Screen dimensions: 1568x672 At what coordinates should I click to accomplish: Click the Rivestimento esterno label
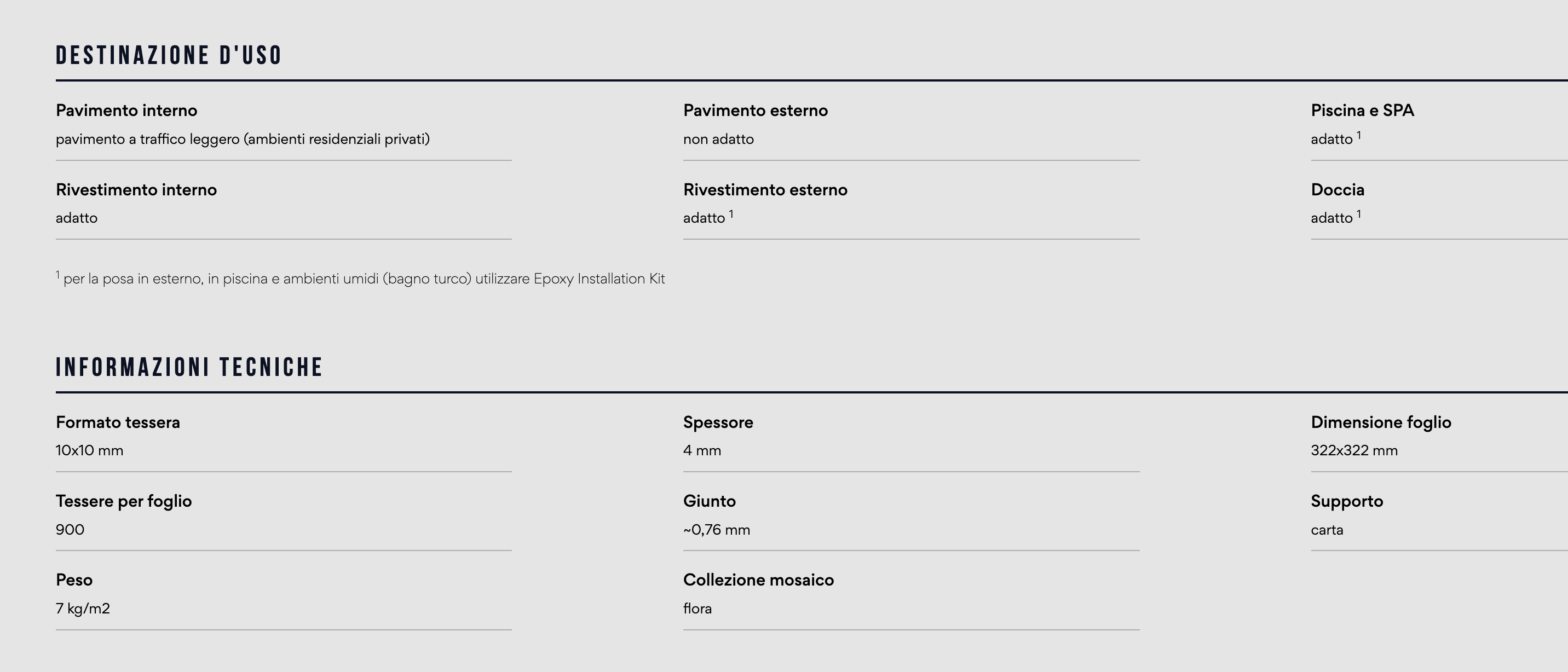tap(765, 190)
